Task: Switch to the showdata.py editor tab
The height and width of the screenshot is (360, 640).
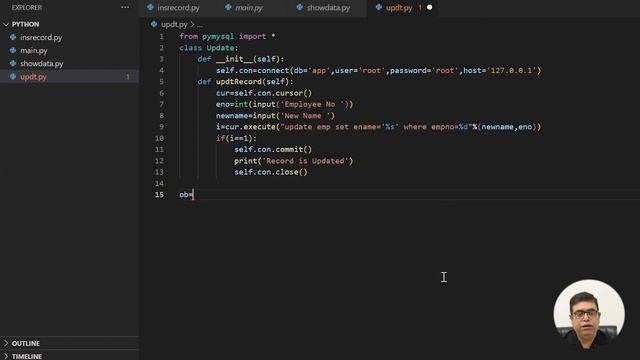Action: pos(328,8)
